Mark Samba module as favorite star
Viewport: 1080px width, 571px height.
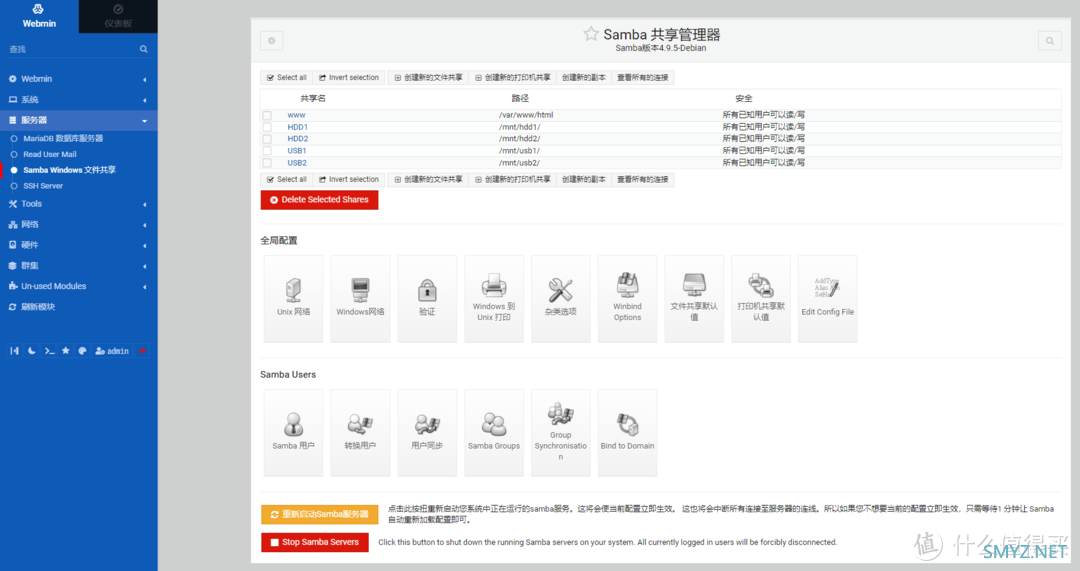pyautogui.click(x=591, y=34)
